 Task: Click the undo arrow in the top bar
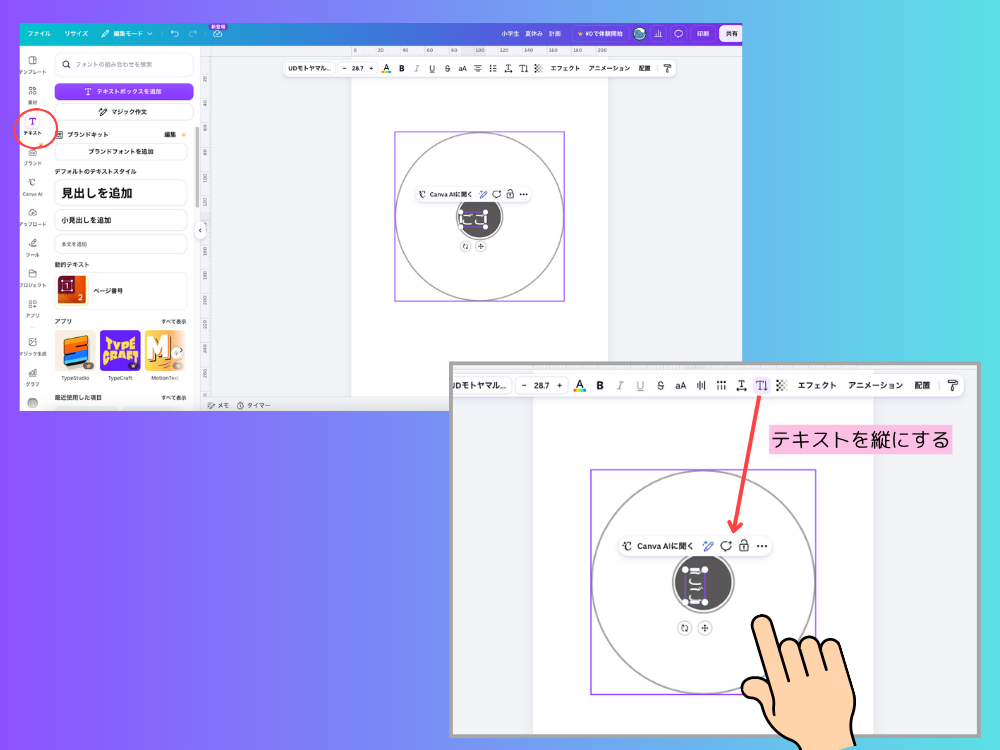(x=175, y=33)
